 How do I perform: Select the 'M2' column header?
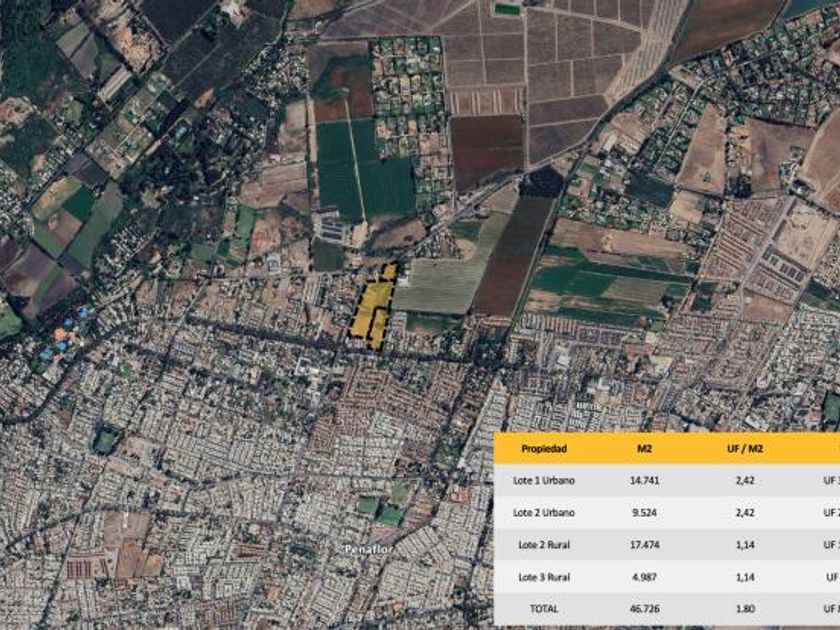(644, 449)
